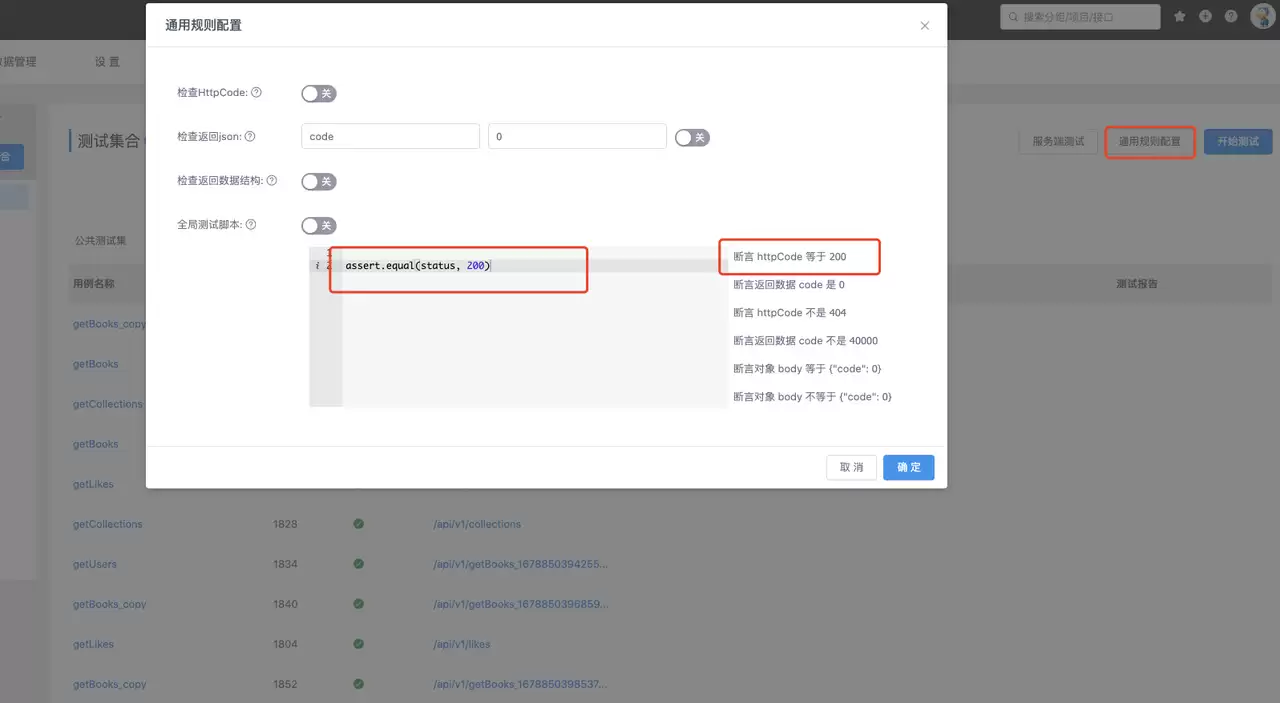Open user avatar menu in top bar
The height and width of the screenshot is (703, 1280).
1262,16
